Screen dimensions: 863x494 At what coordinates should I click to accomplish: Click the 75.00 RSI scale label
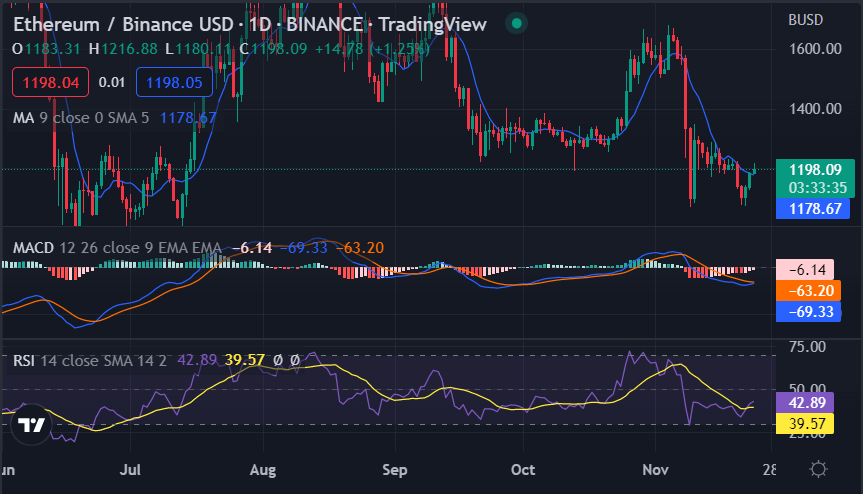pyautogui.click(x=807, y=347)
